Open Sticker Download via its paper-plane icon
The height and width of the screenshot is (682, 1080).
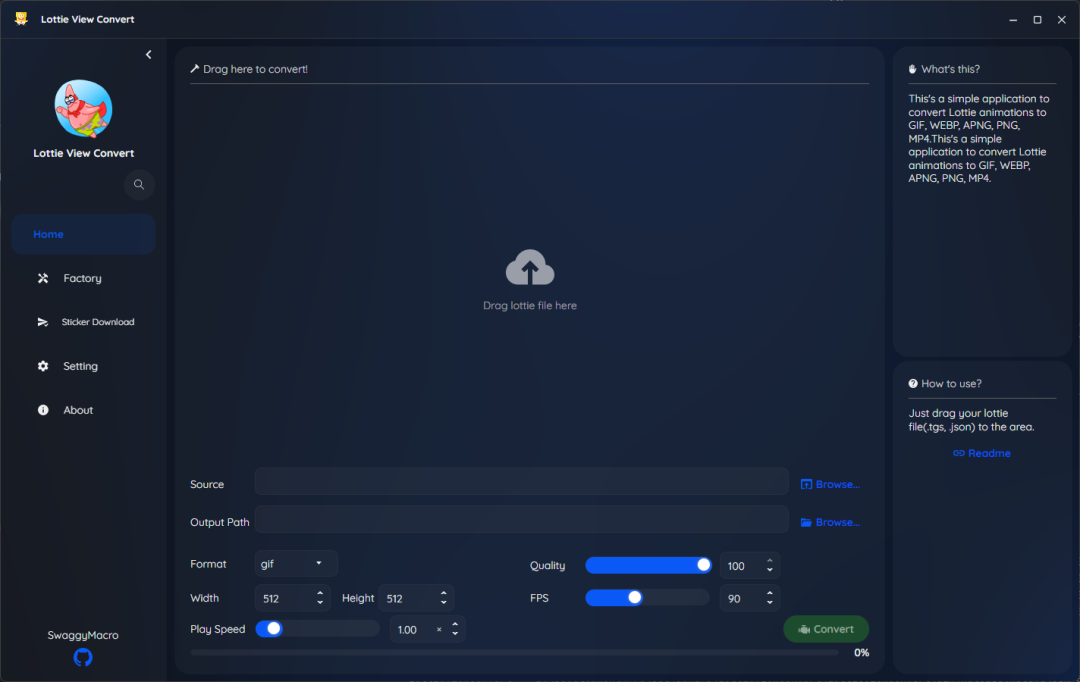(43, 322)
